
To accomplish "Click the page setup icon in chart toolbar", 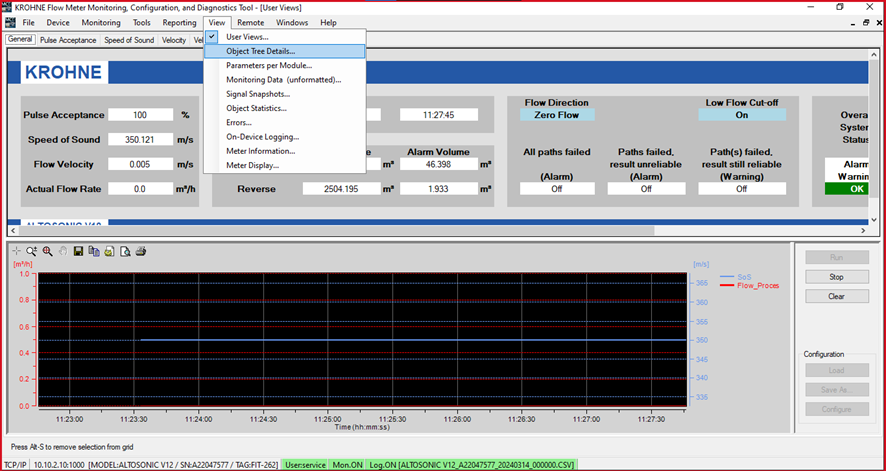I will click(x=110, y=251).
